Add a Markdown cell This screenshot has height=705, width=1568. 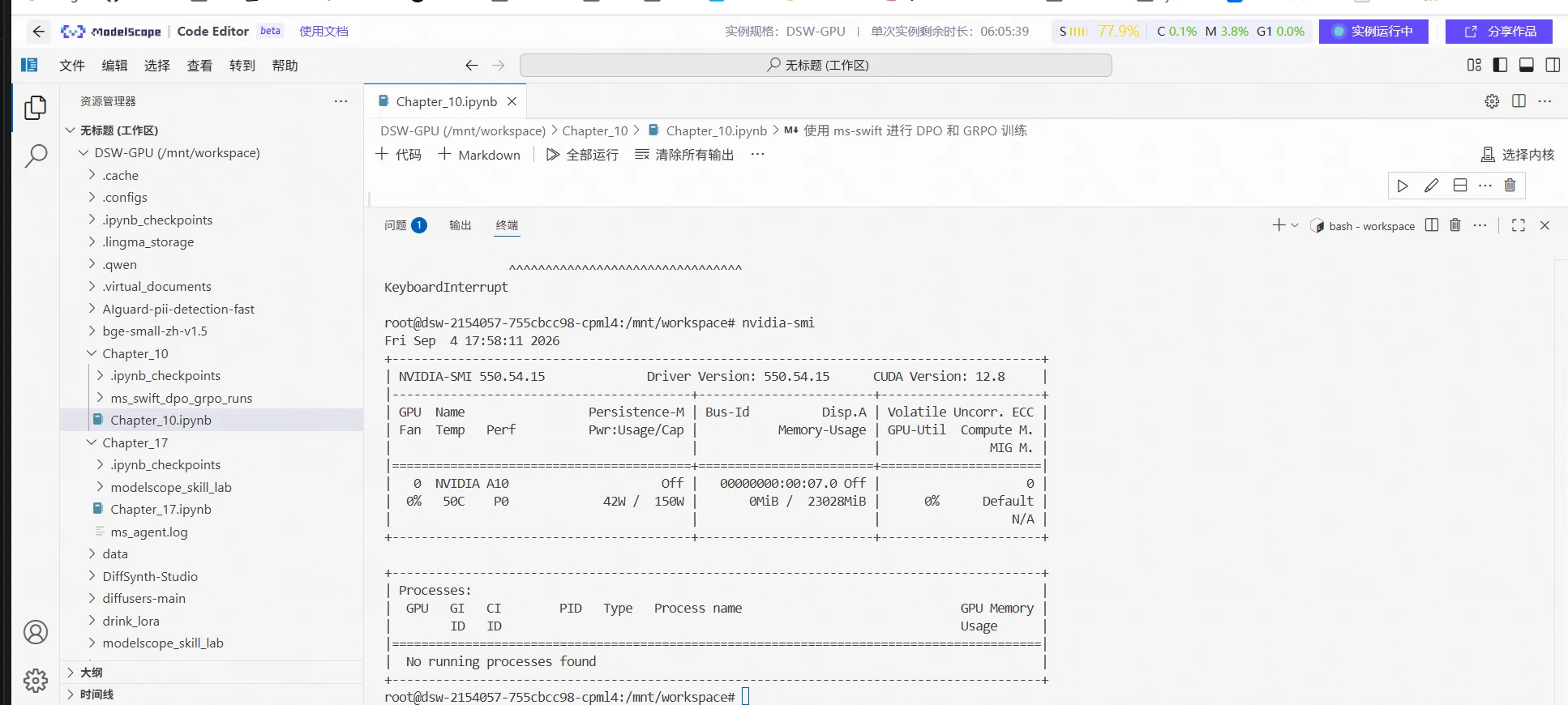479,154
